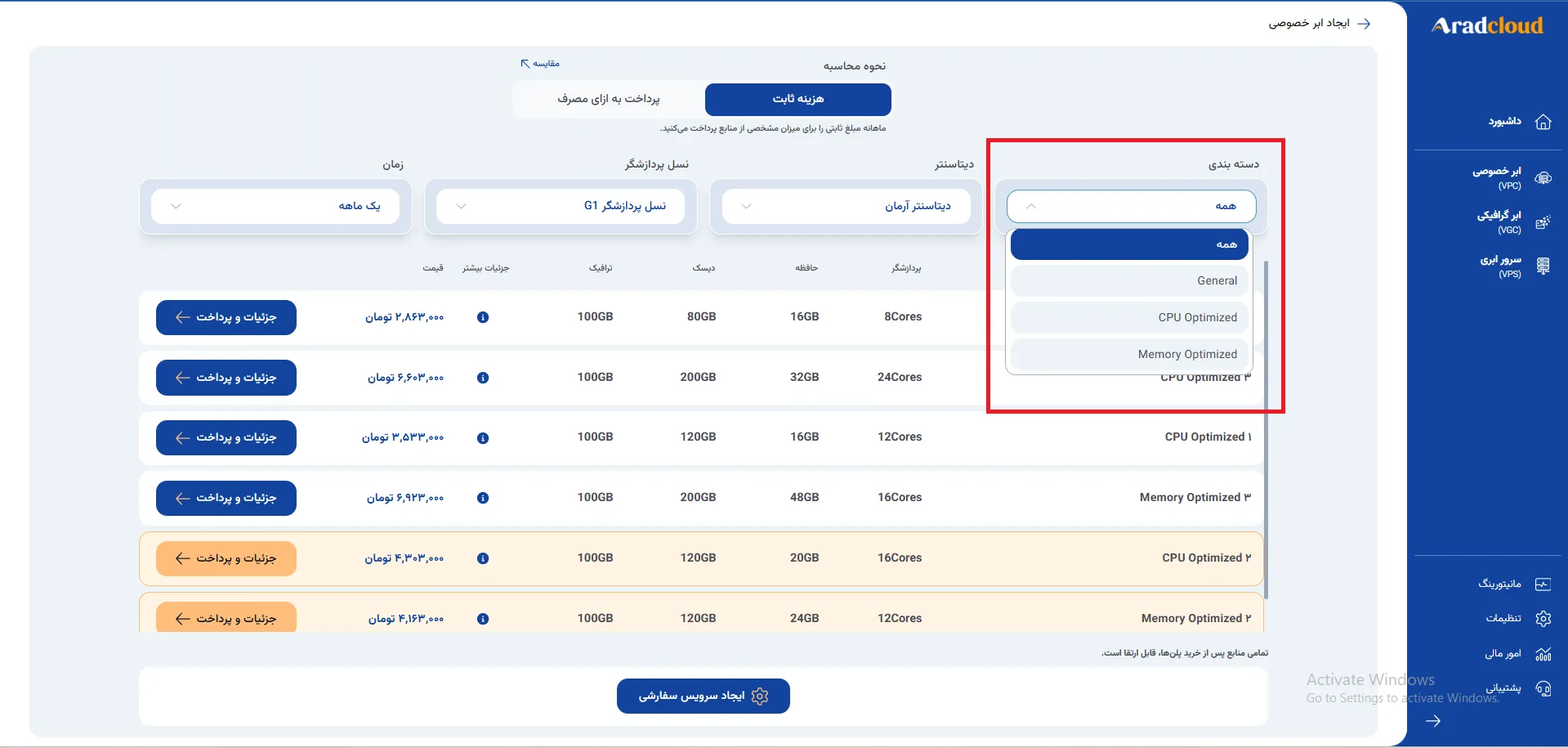This screenshot has height=748, width=1568.
Task: Select General option in category list
Action: point(1129,280)
